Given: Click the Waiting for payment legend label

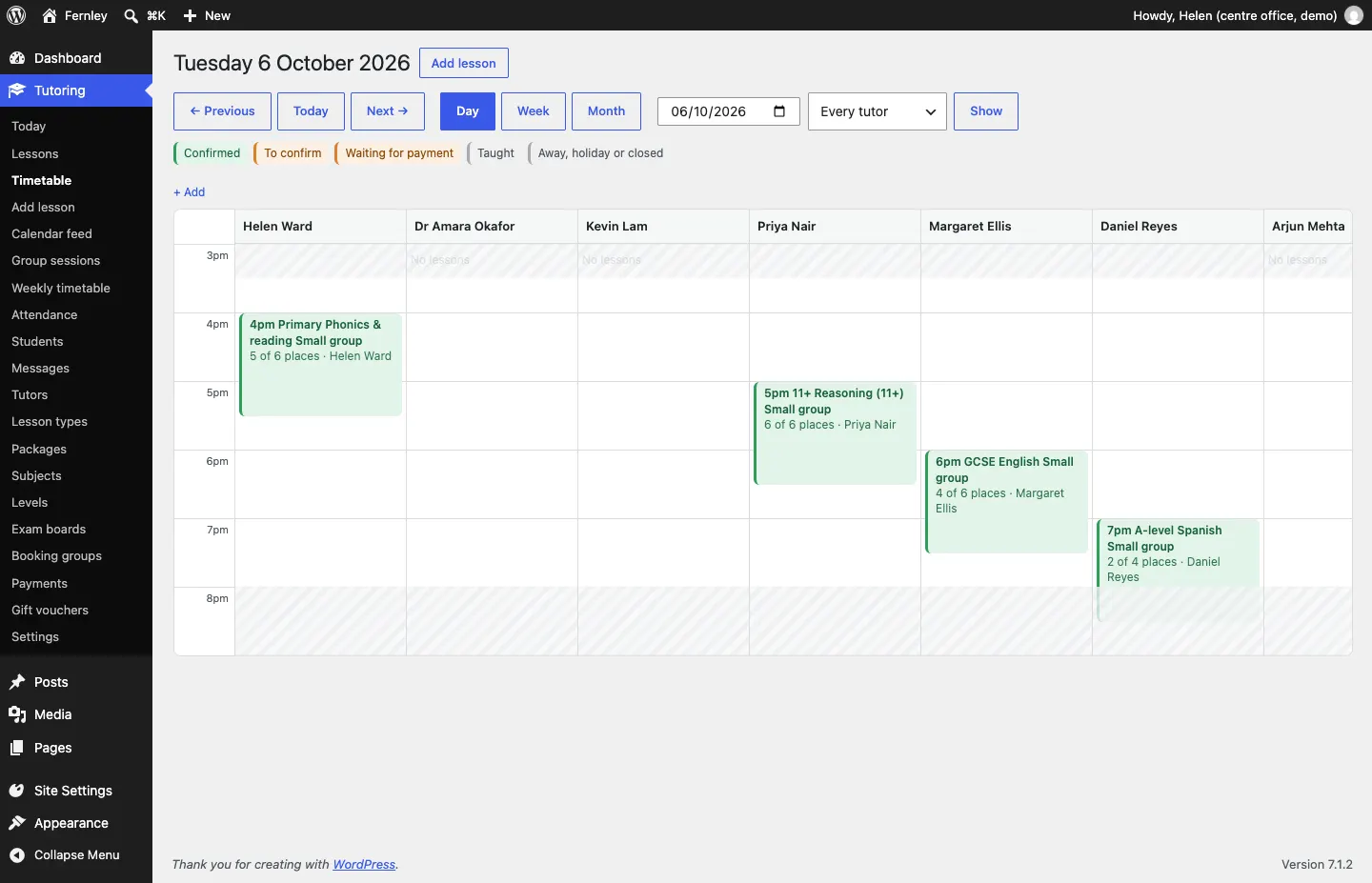Looking at the screenshot, I should coord(399,153).
